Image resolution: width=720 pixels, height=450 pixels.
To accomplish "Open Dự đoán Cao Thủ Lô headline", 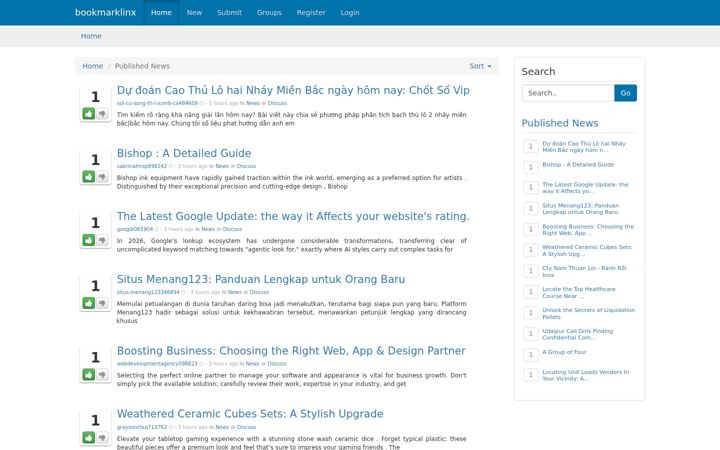I will pos(293,90).
